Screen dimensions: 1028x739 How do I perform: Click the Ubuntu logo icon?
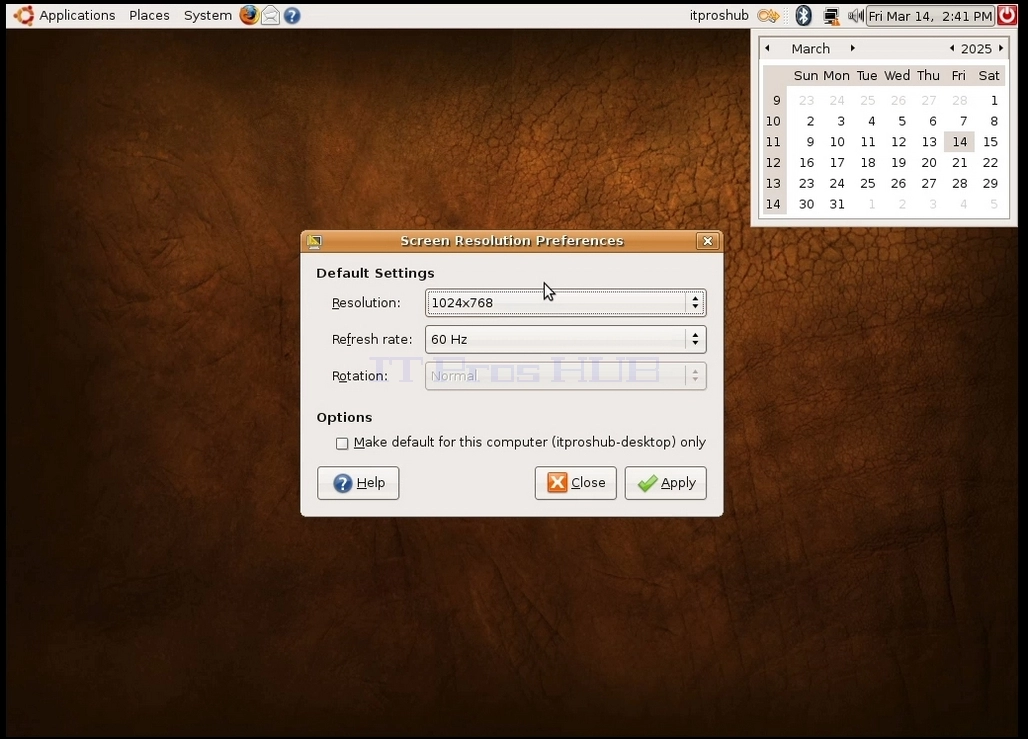[x=24, y=15]
